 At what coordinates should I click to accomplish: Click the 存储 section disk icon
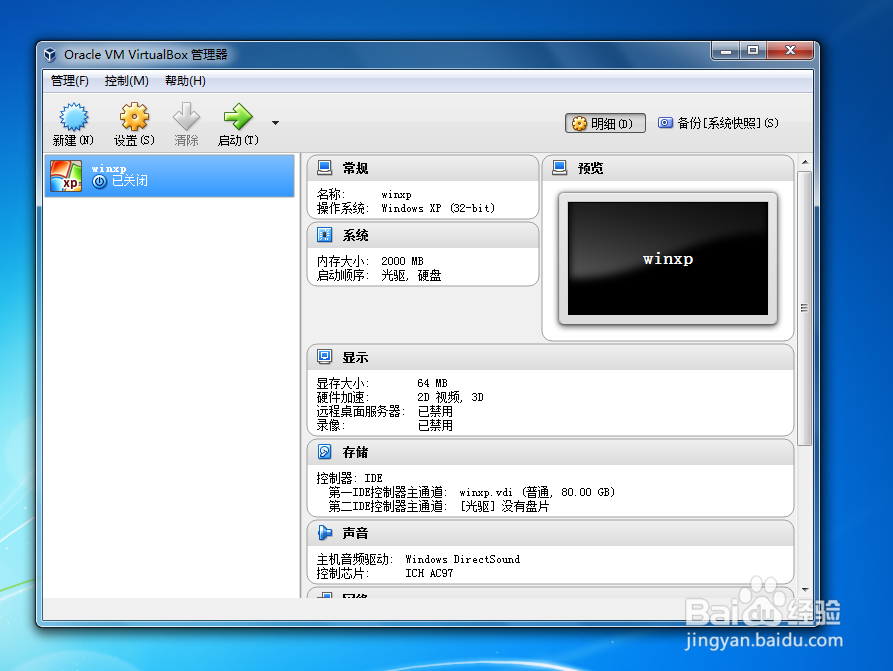[x=325, y=452]
